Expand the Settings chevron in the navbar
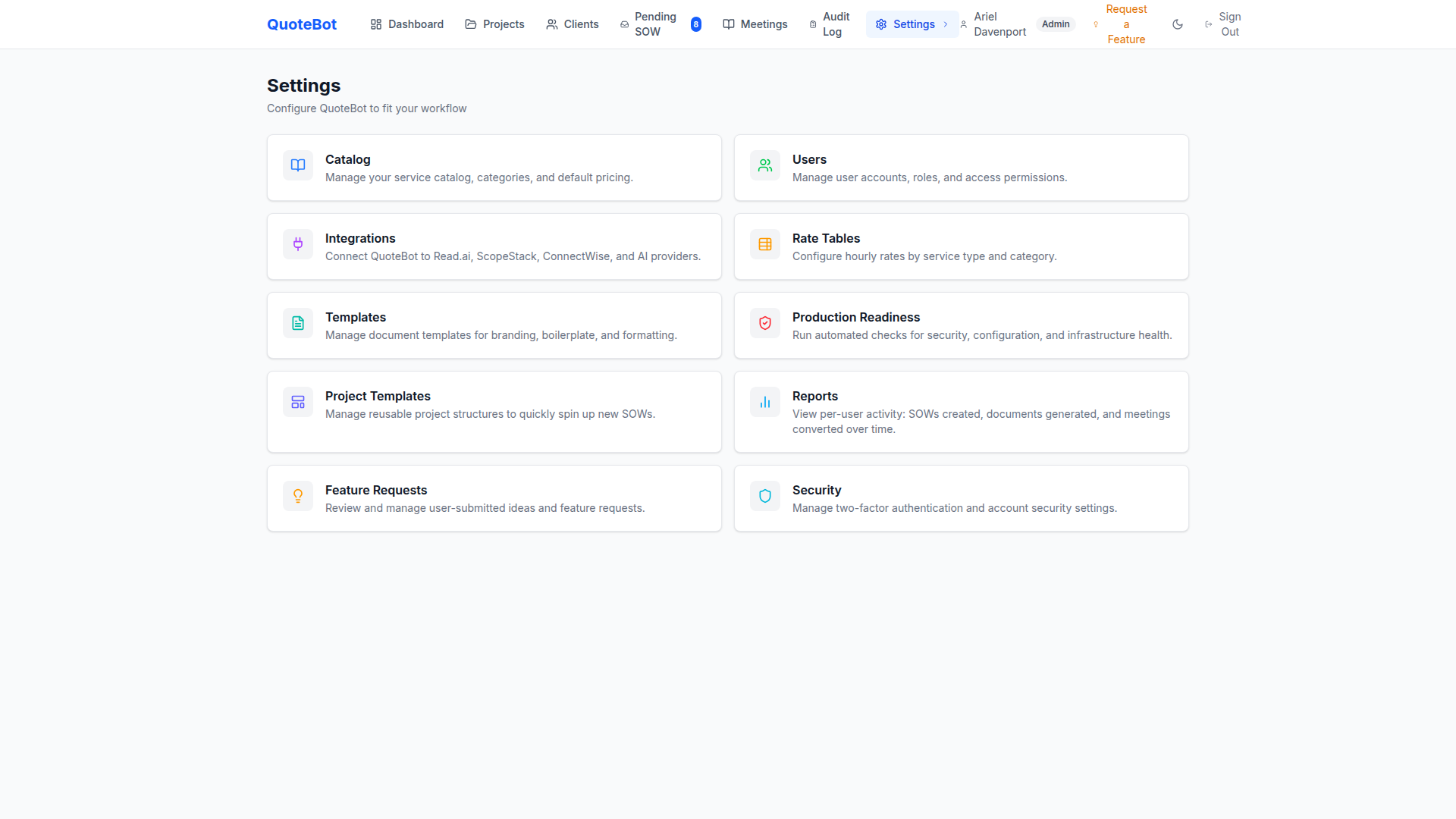Viewport: 1456px width, 819px height. click(x=945, y=24)
